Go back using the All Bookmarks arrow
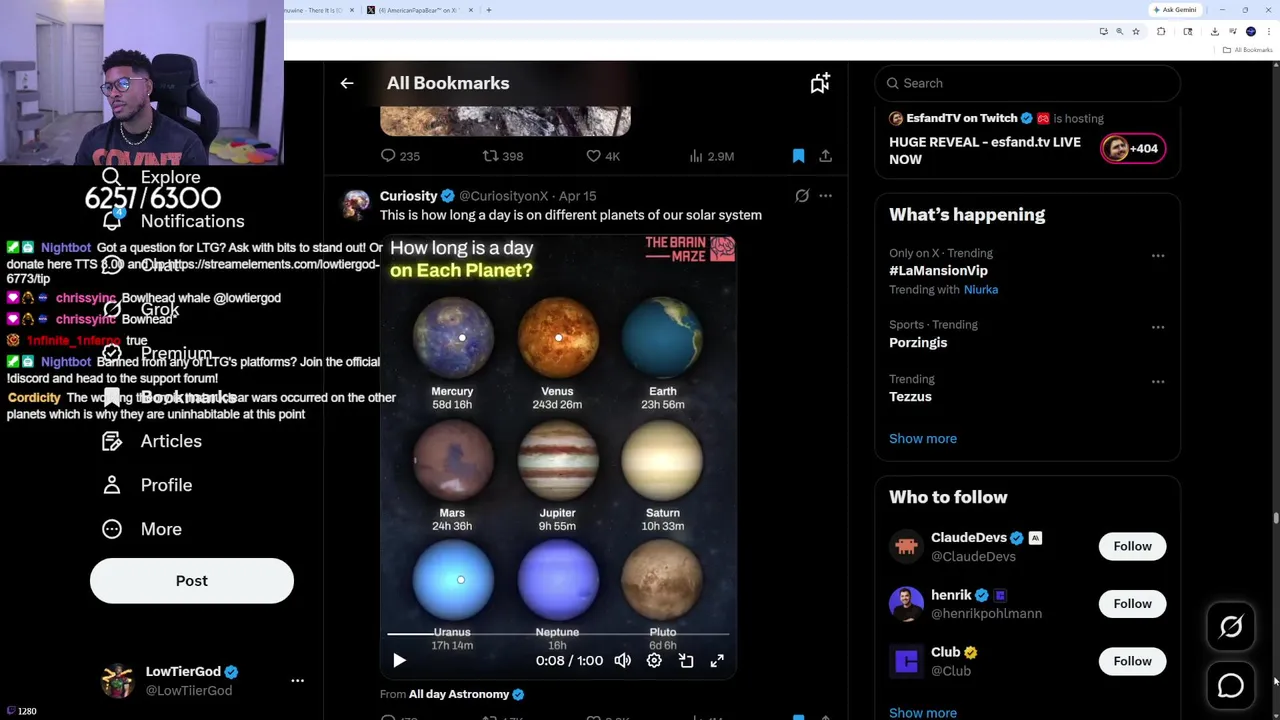1280x720 pixels. click(347, 83)
